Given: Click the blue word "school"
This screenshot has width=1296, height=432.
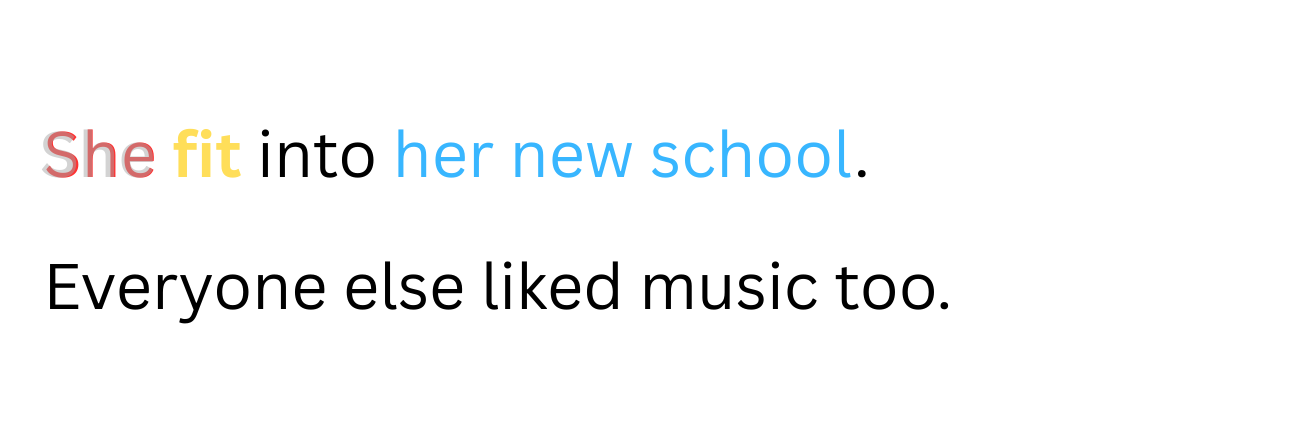Looking at the screenshot, I should (x=750, y=156).
